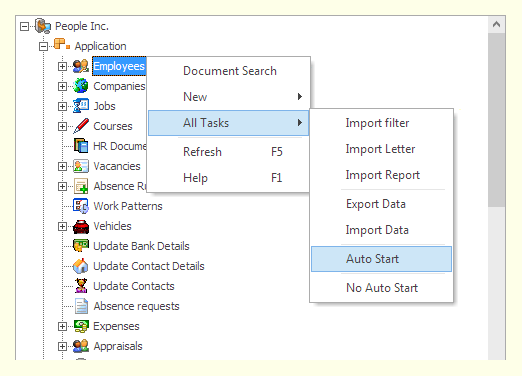Collapse the Application node
522x376 pixels.
(x=43, y=46)
